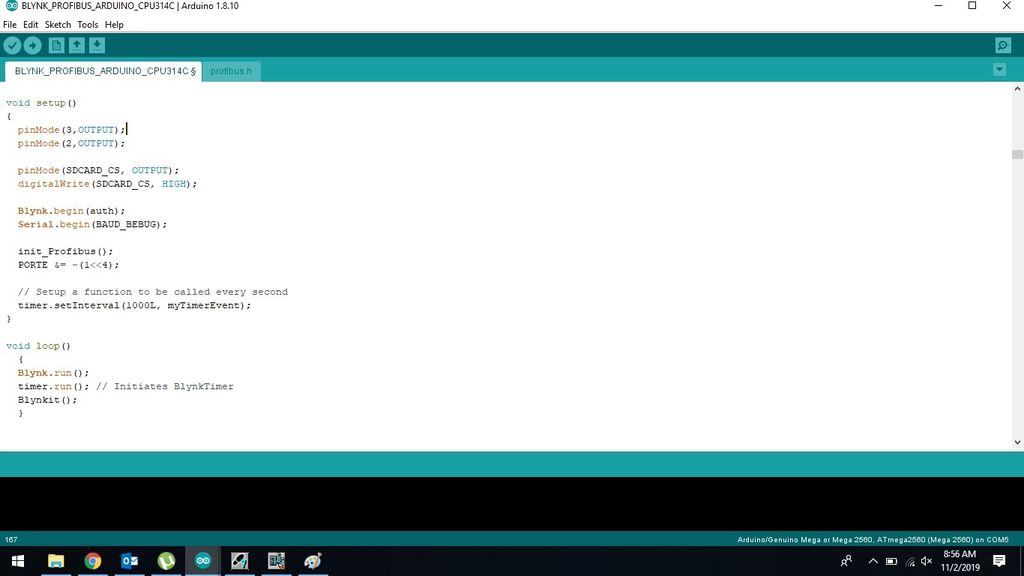Show hidden system tray icons chevron
Viewport: 1024px width, 576px height.
(873, 561)
